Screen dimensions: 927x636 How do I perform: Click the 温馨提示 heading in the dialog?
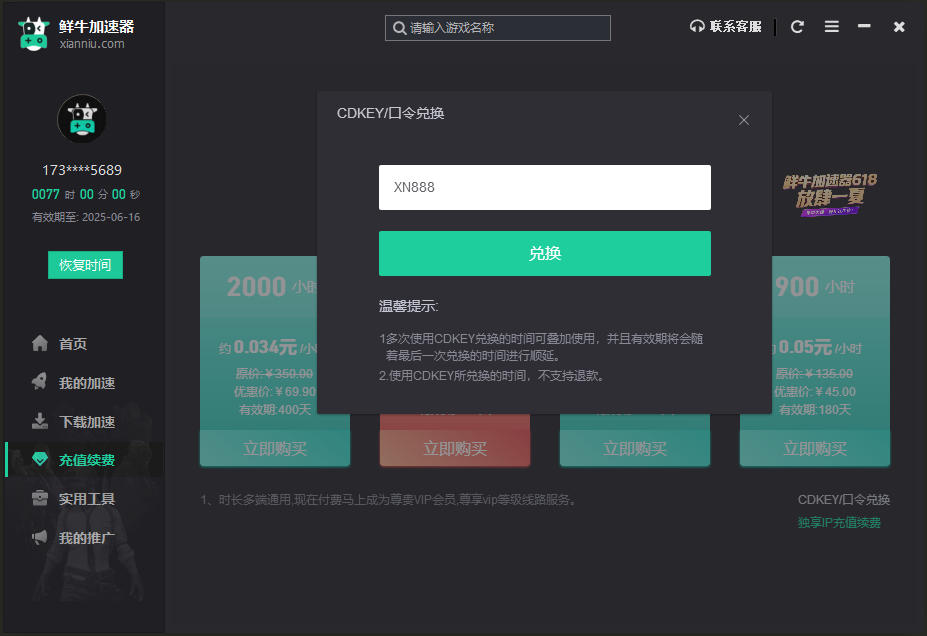point(409,306)
